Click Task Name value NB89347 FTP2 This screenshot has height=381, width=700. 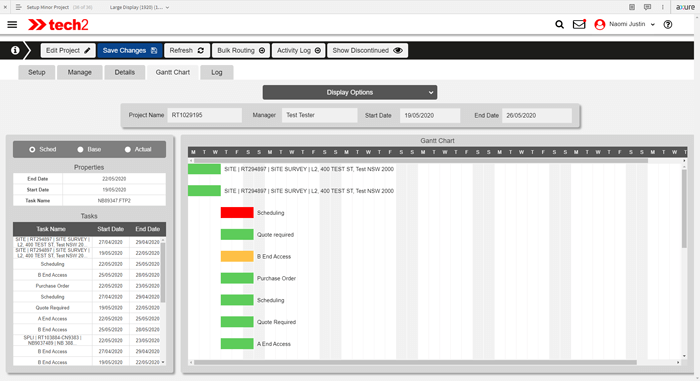114,201
